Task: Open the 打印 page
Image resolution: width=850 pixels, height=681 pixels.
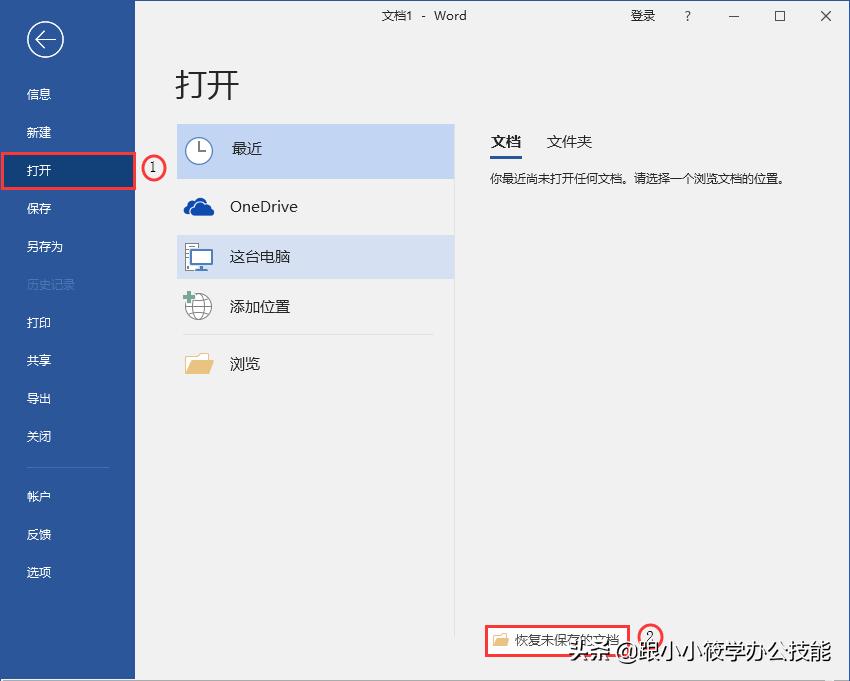Action: pos(38,322)
